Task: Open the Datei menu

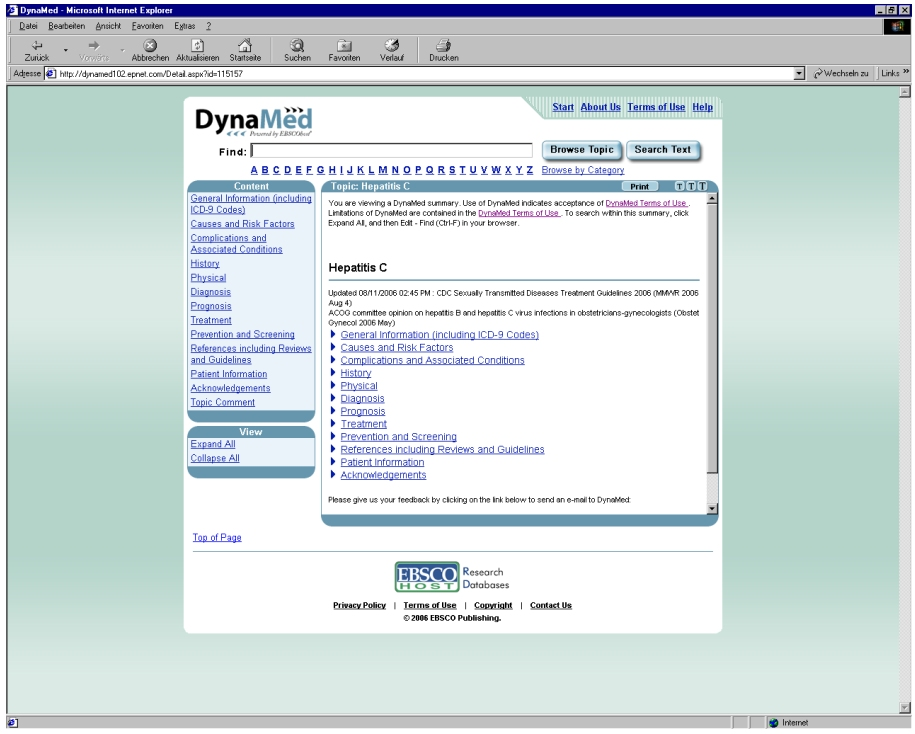Action: click(x=28, y=26)
